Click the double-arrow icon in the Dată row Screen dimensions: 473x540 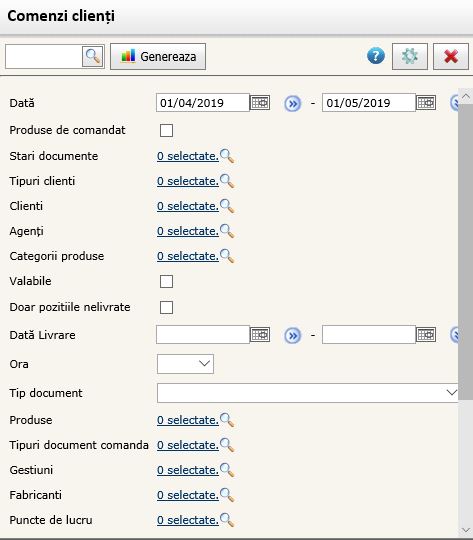292,103
